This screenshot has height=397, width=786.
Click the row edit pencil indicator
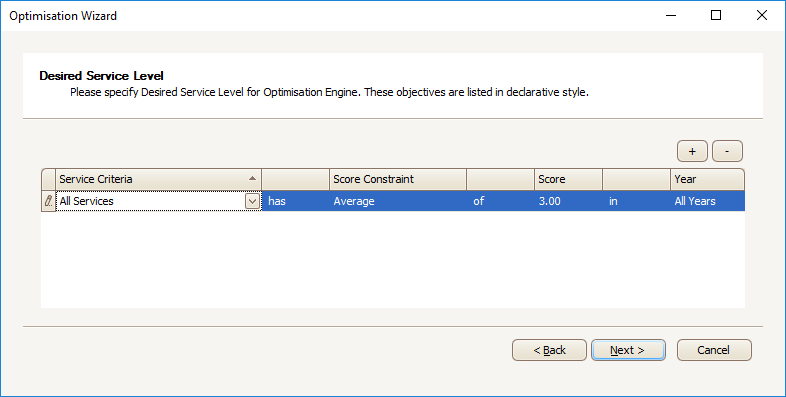tap(48, 201)
